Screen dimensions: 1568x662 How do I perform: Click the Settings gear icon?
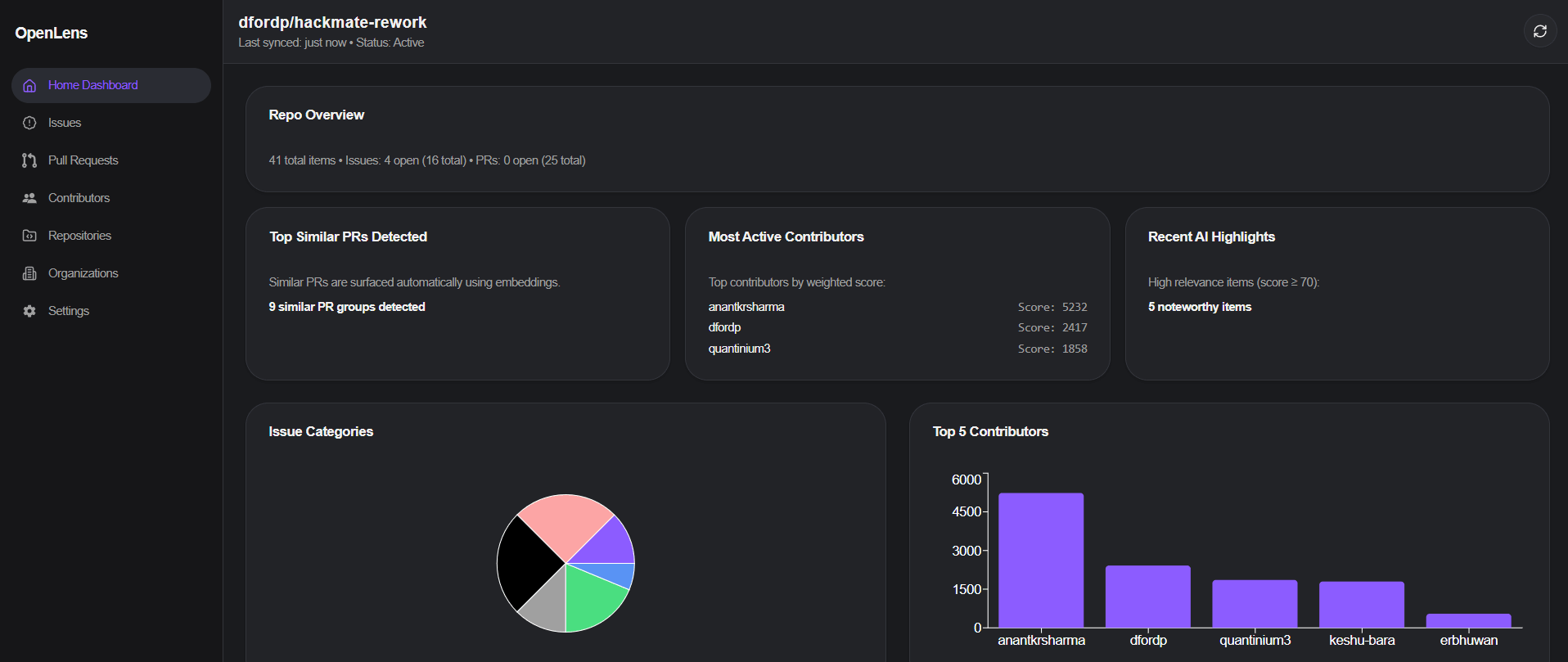(x=29, y=311)
